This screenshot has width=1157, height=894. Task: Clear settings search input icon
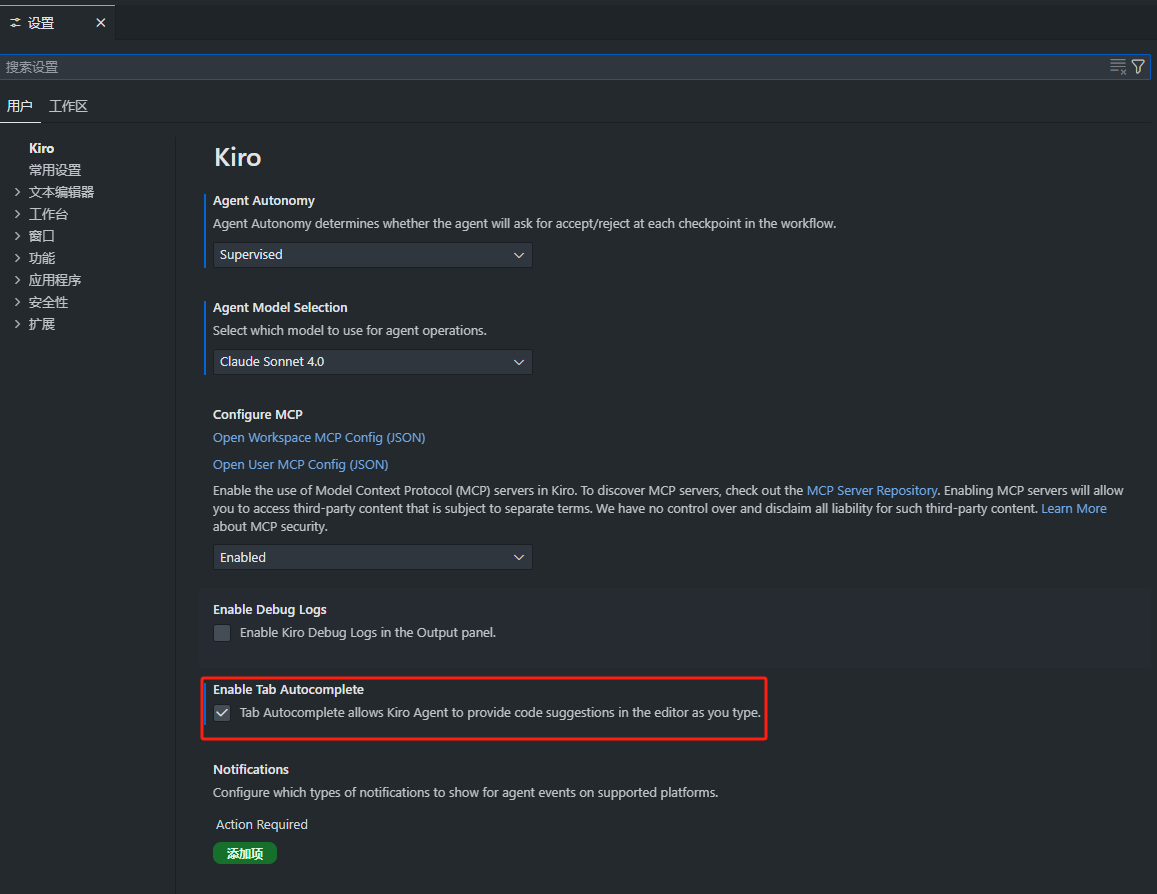pyautogui.click(x=1118, y=66)
